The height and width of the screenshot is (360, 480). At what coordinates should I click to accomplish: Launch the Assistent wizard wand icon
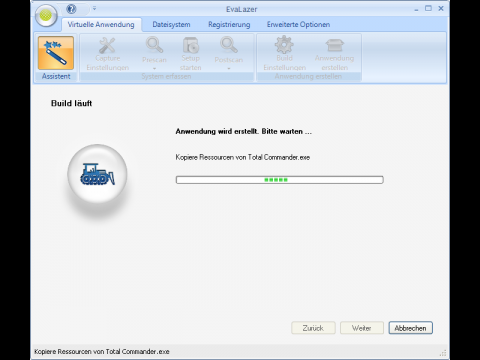point(56,53)
